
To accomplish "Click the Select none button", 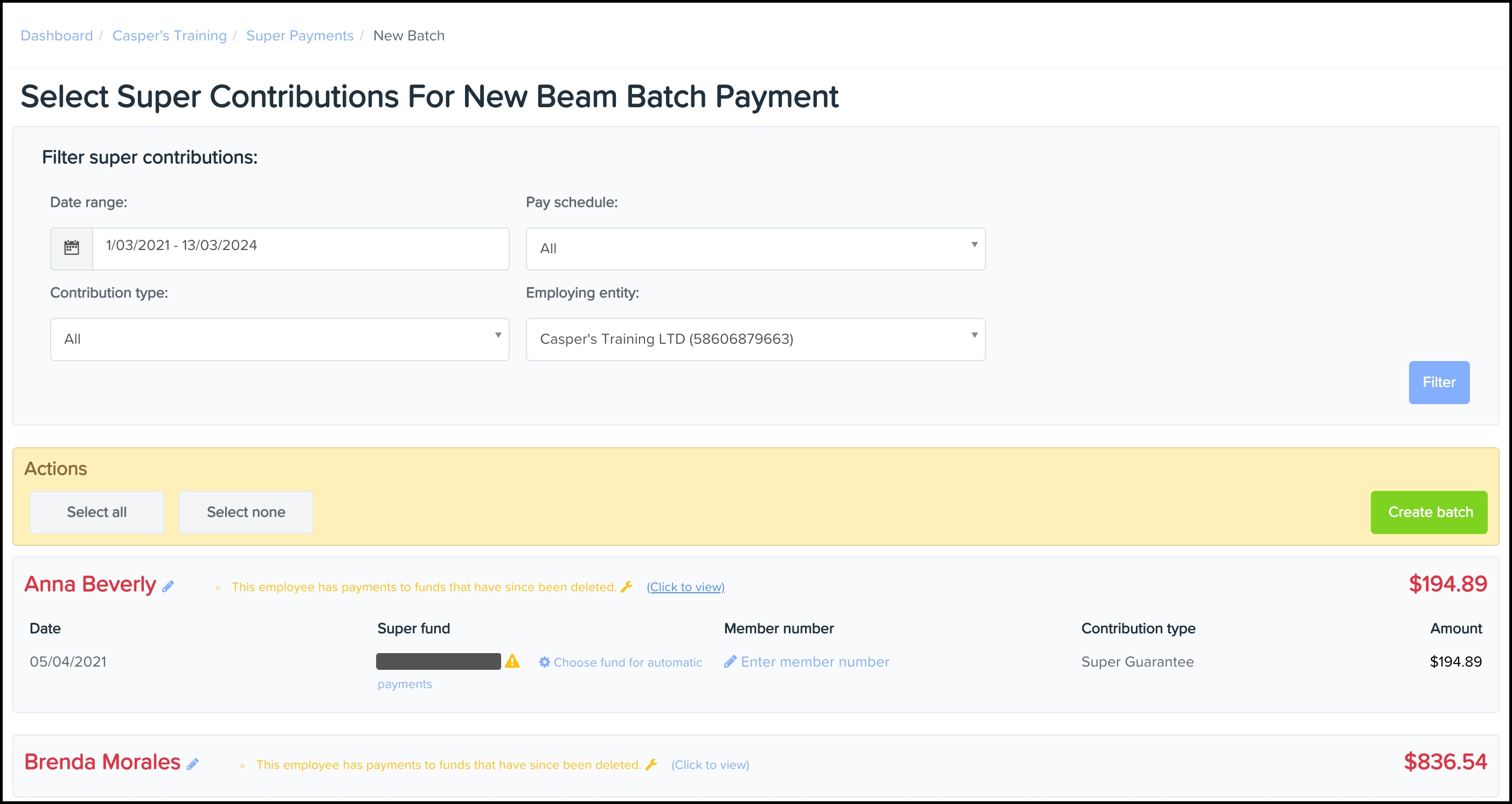I will coord(246,512).
